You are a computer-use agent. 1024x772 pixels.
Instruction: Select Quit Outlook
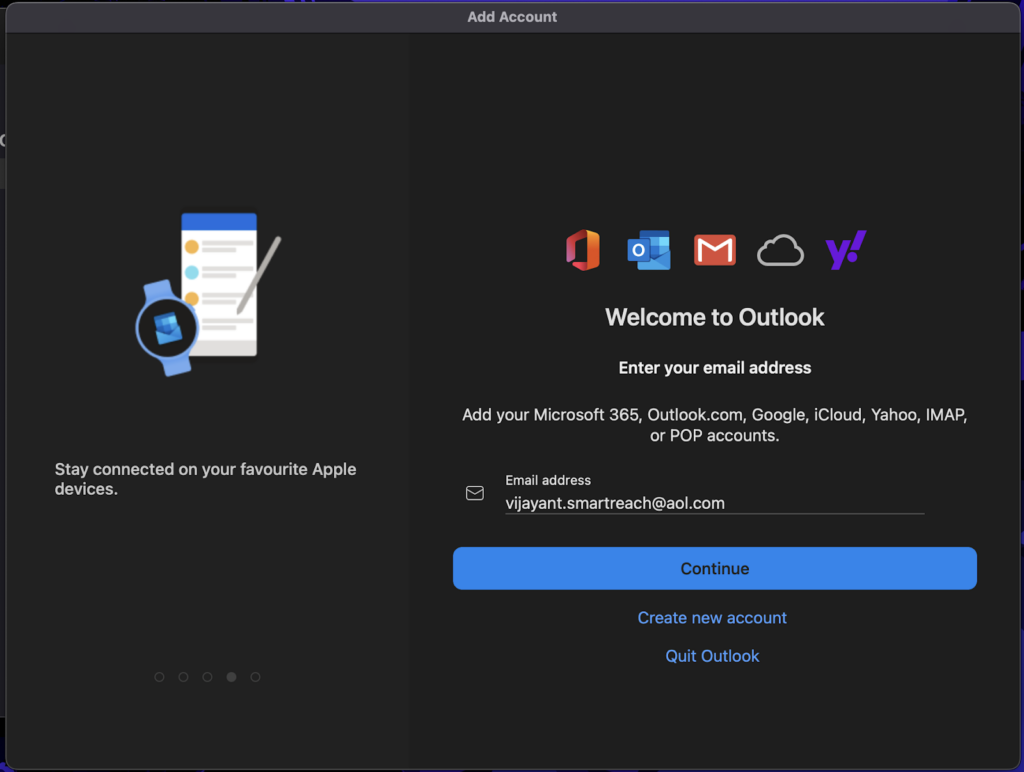[712, 656]
